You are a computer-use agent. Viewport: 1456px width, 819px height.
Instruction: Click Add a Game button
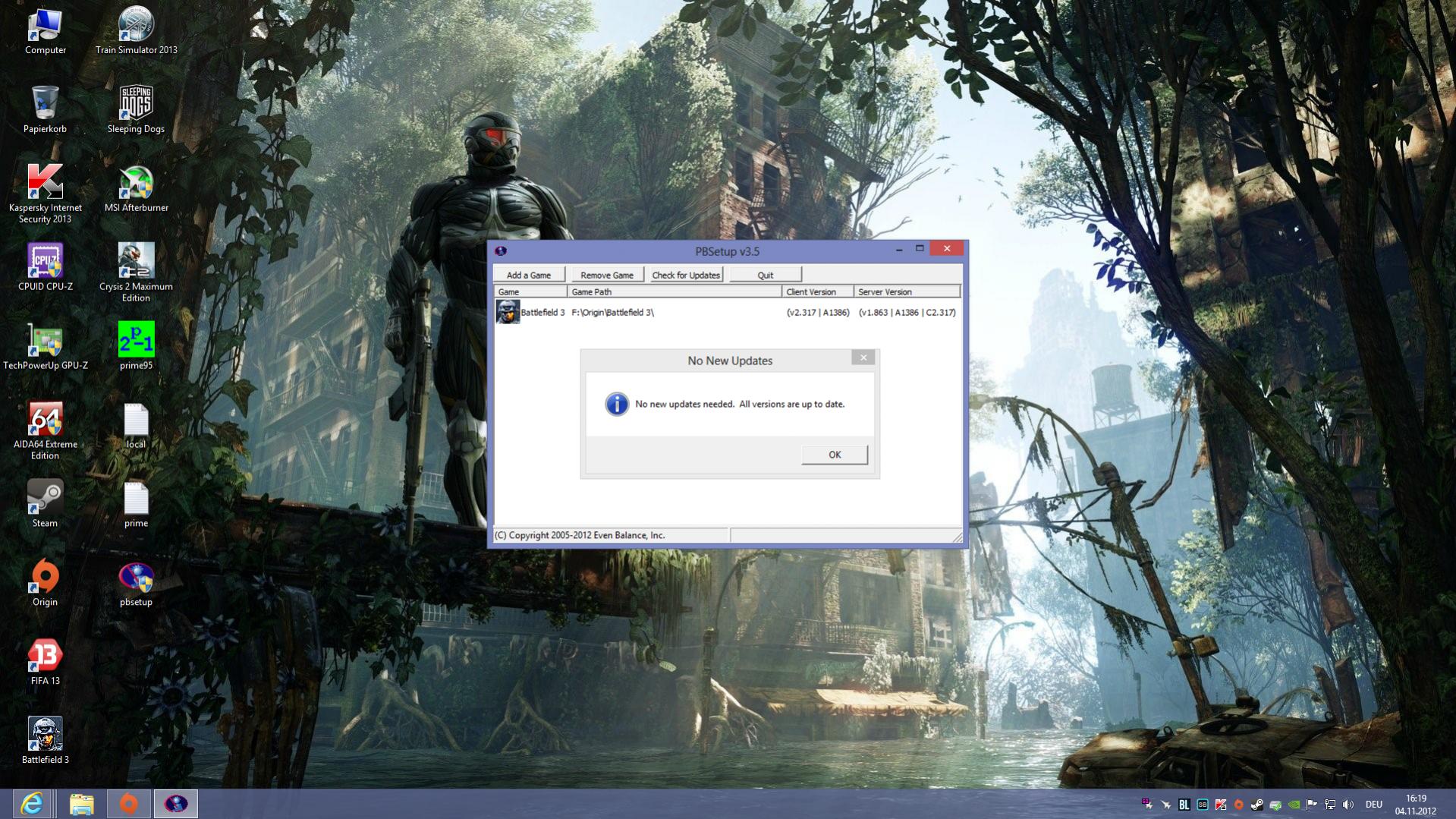[529, 275]
